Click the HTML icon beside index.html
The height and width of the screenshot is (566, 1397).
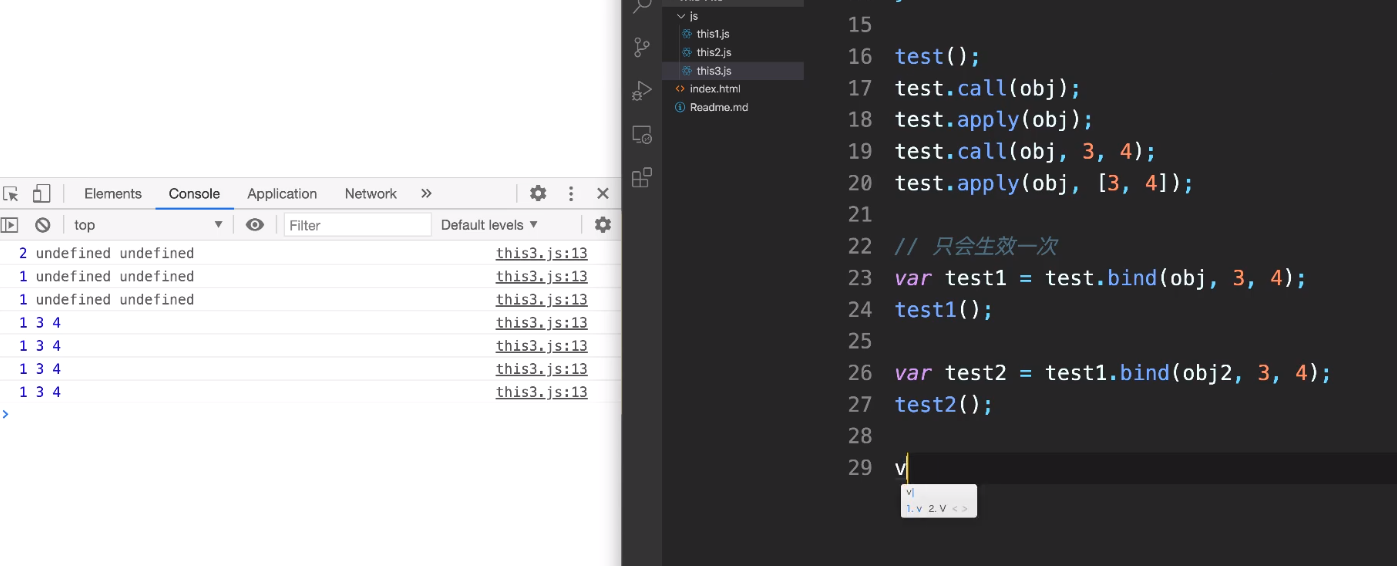[x=680, y=89]
